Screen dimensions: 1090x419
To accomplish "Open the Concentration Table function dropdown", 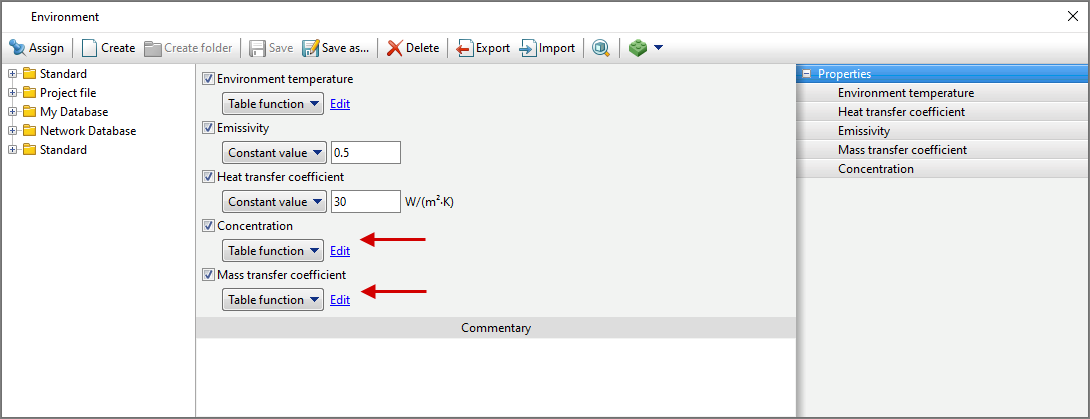I will pyautogui.click(x=273, y=251).
